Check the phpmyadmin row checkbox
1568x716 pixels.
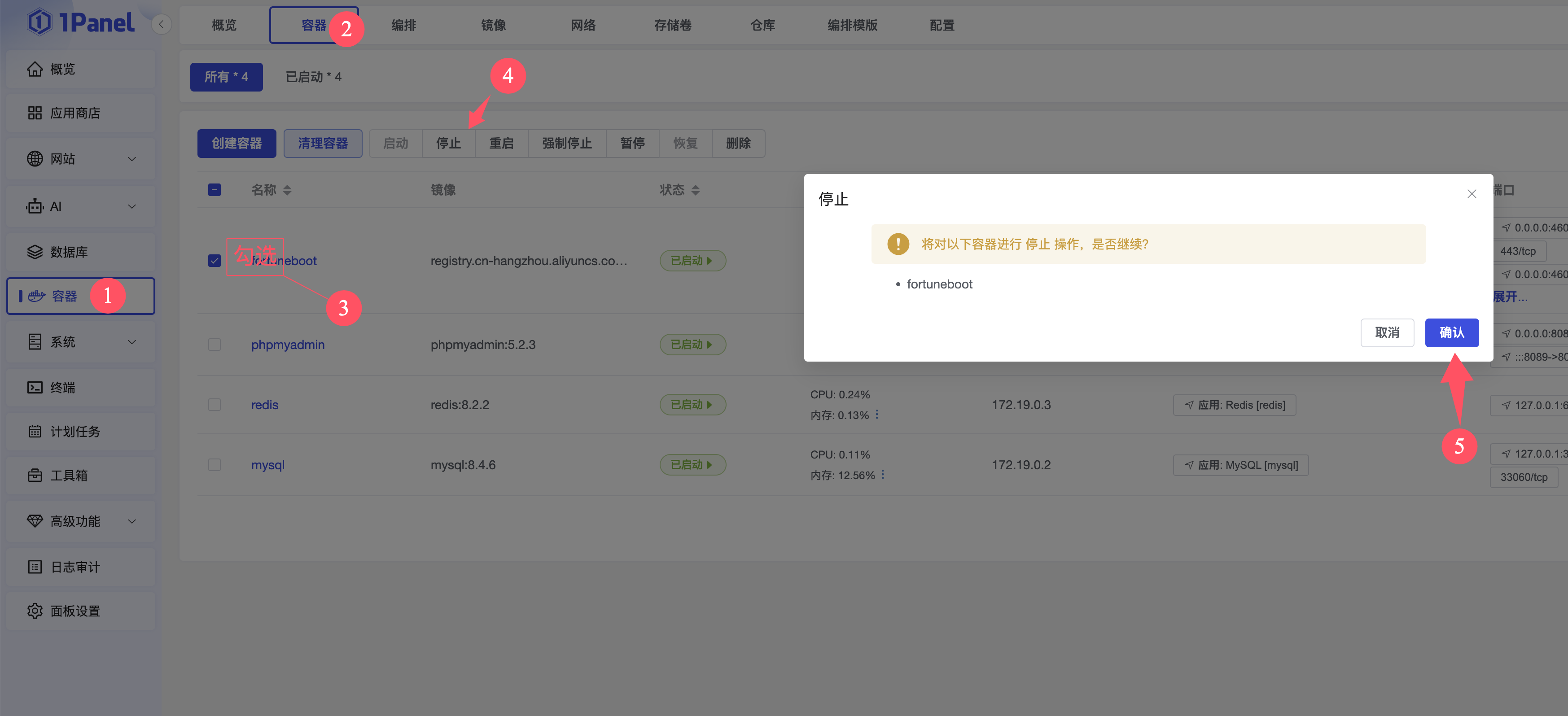coord(214,345)
